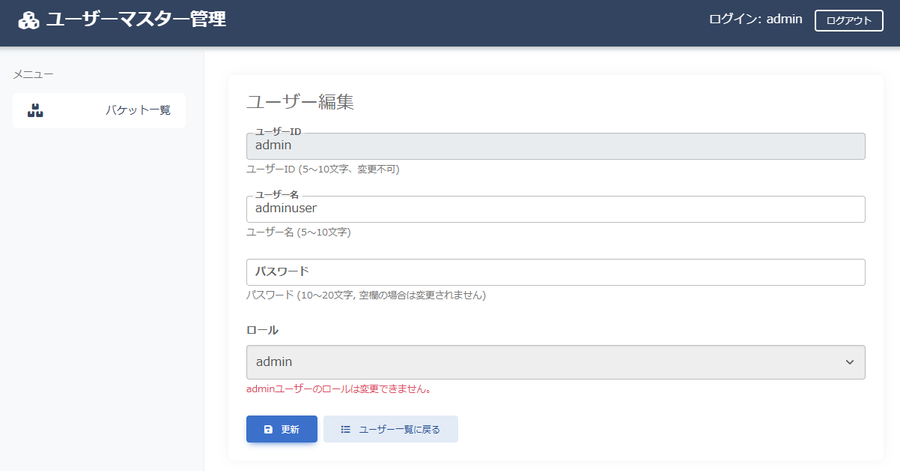Image resolution: width=900 pixels, height=471 pixels.
Task: Click the ログイン: admin text
Action: (x=755, y=20)
